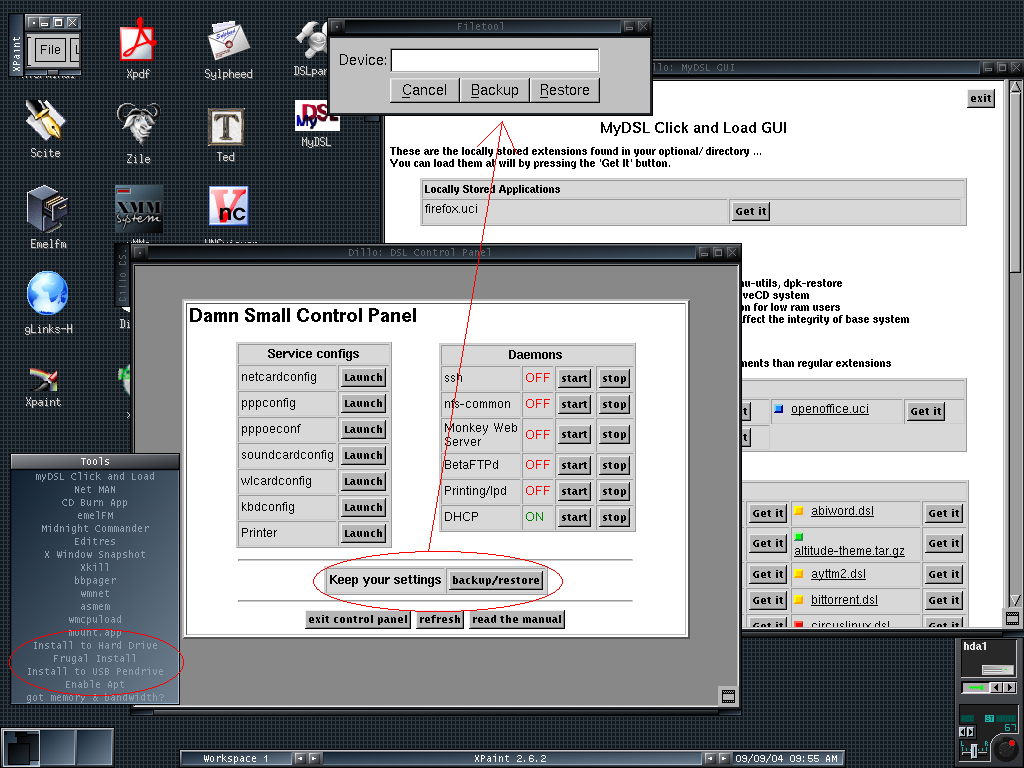Viewport: 1024px width, 768px height.
Task: Choose Midnight Commander from Tools menu
Action: [95, 528]
